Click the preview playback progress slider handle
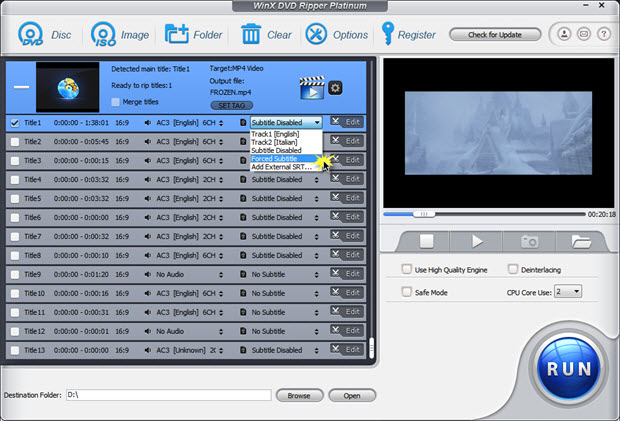 coord(423,214)
